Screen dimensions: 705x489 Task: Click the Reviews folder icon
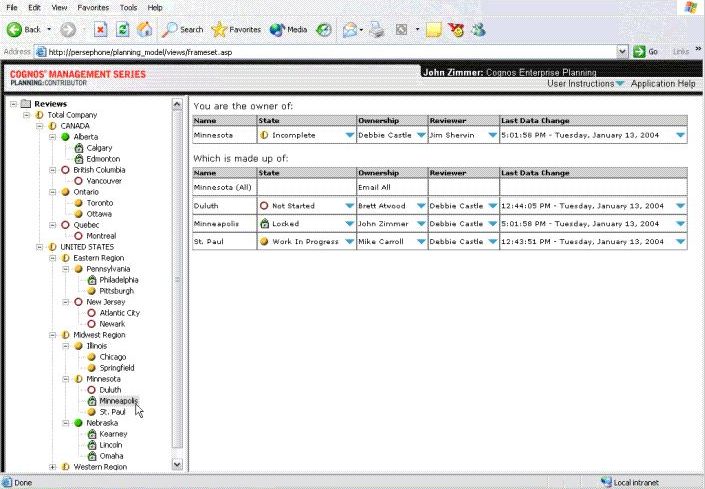(x=26, y=104)
